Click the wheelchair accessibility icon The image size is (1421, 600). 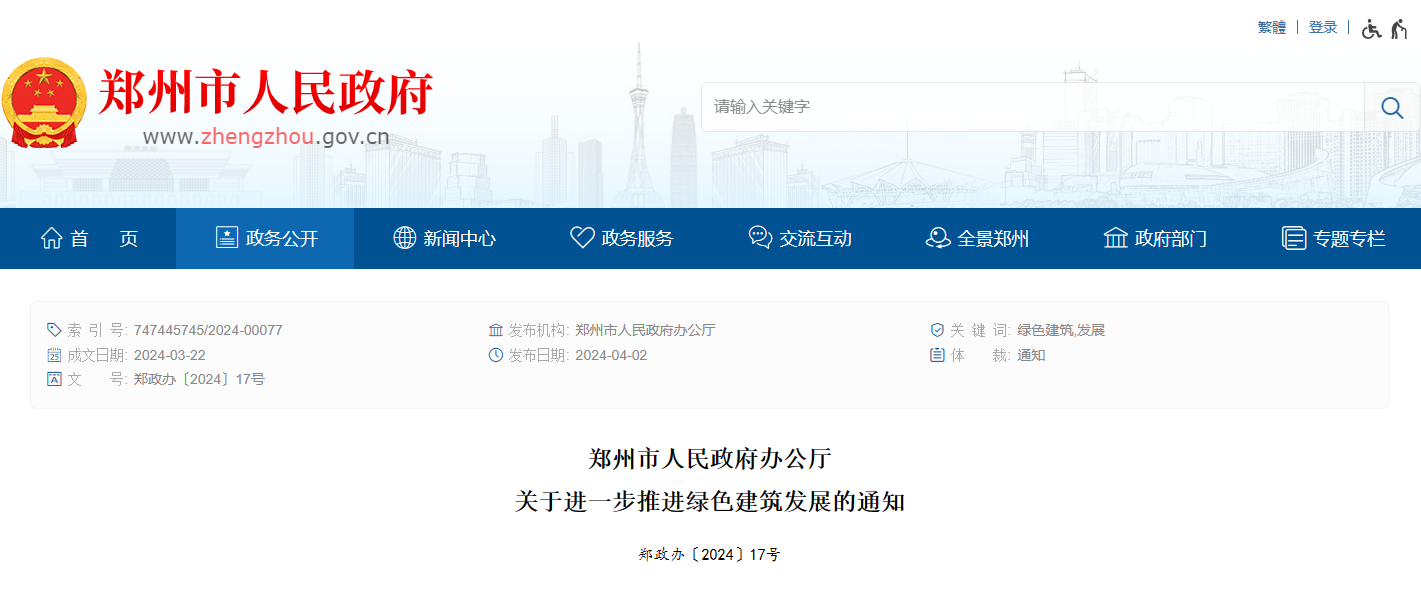(1371, 29)
